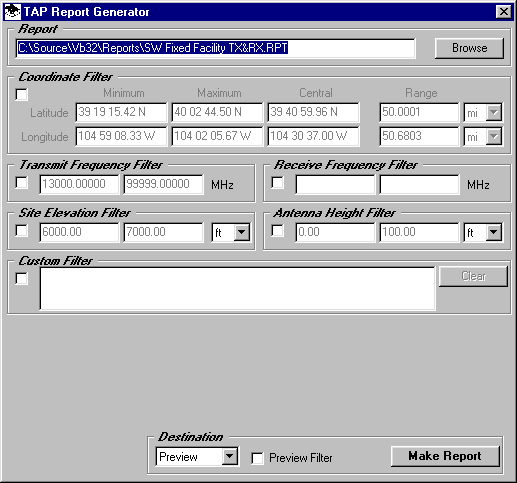The height and width of the screenshot is (483, 517).
Task: Open longitude range mi units dropdown
Action: 494,136
